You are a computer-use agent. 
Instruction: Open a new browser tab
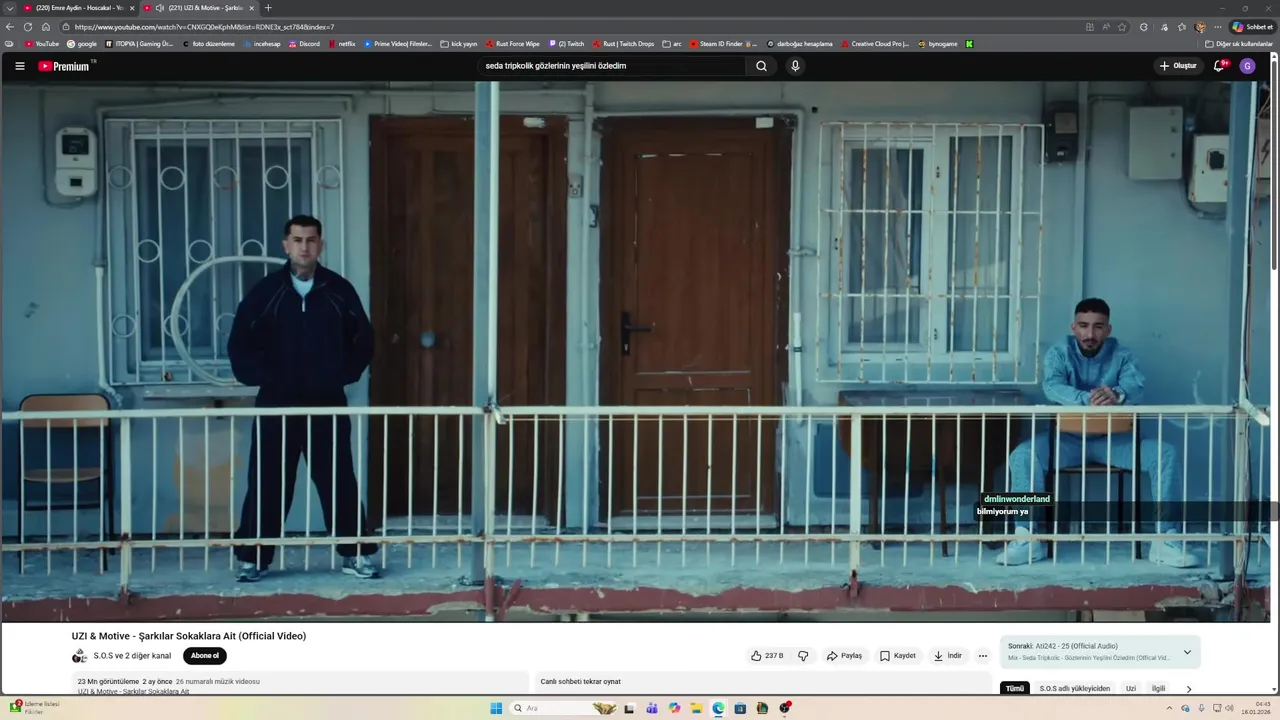pos(268,8)
